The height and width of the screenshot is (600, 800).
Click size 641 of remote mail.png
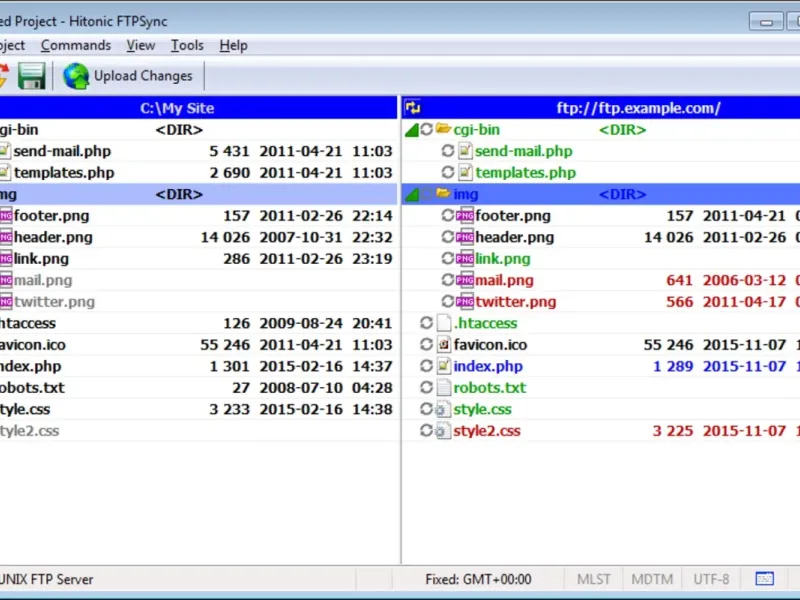pos(679,280)
